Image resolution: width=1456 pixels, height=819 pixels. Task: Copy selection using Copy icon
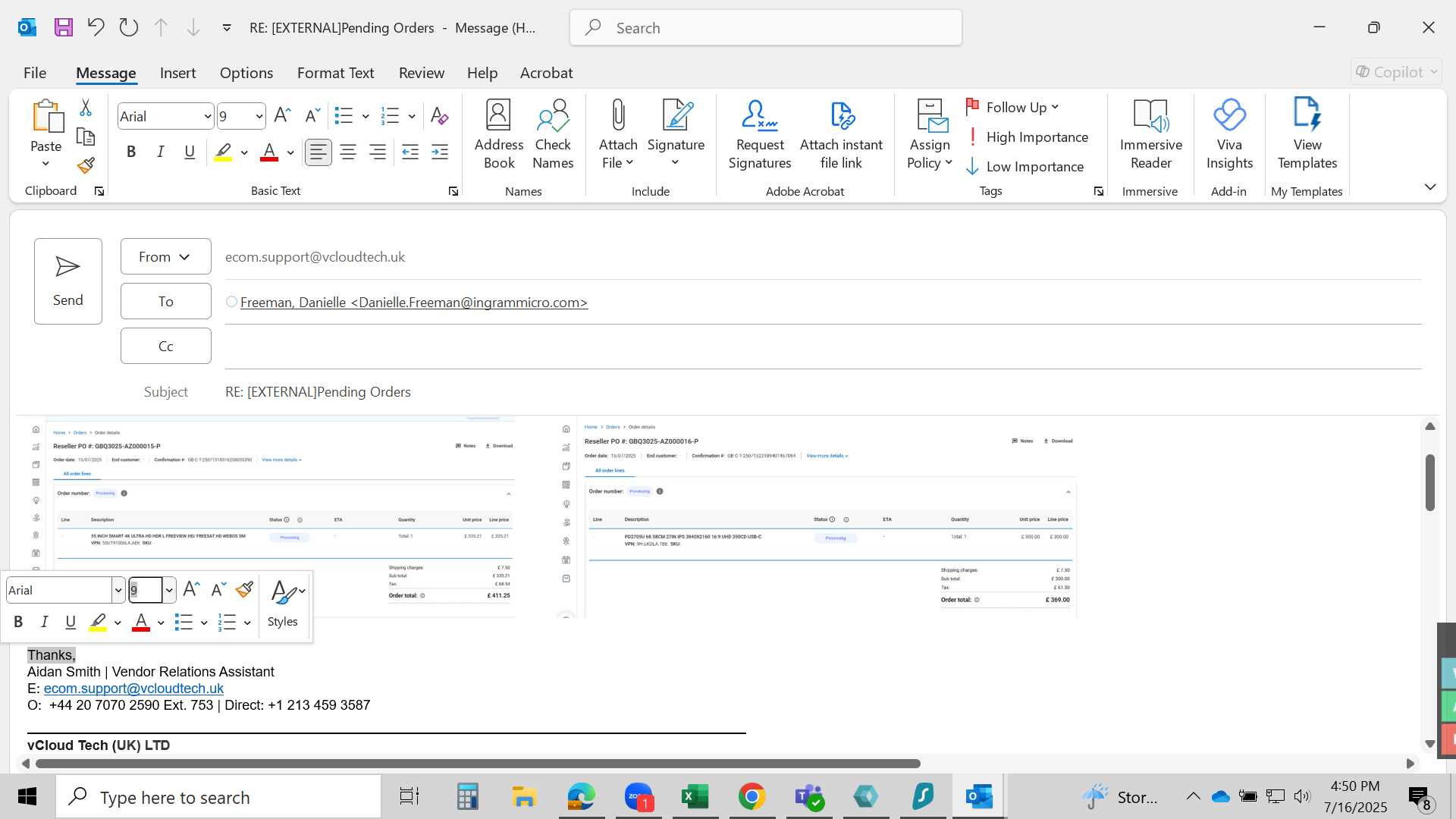pos(86,136)
